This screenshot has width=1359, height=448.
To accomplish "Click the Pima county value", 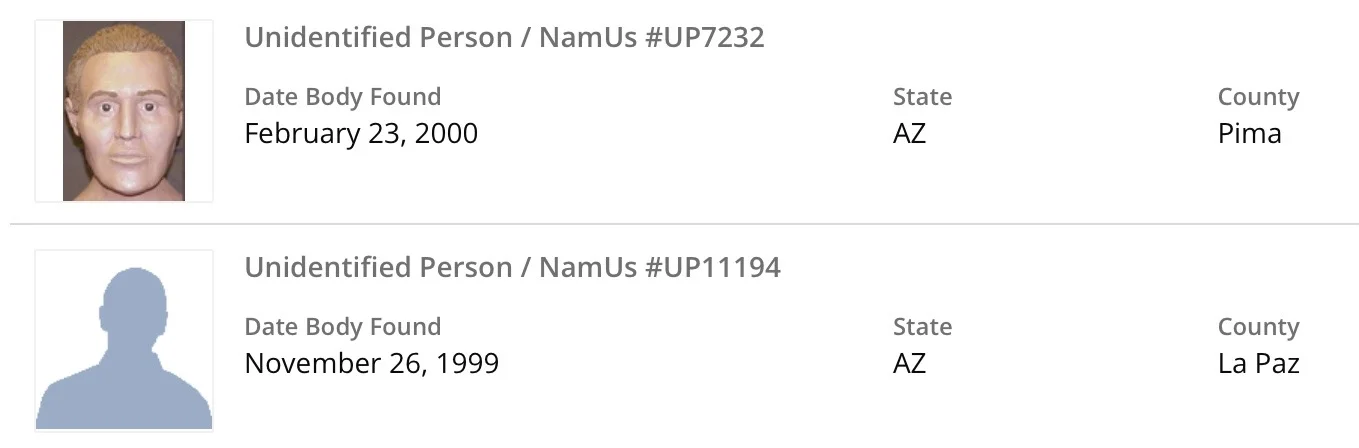I will (1249, 133).
